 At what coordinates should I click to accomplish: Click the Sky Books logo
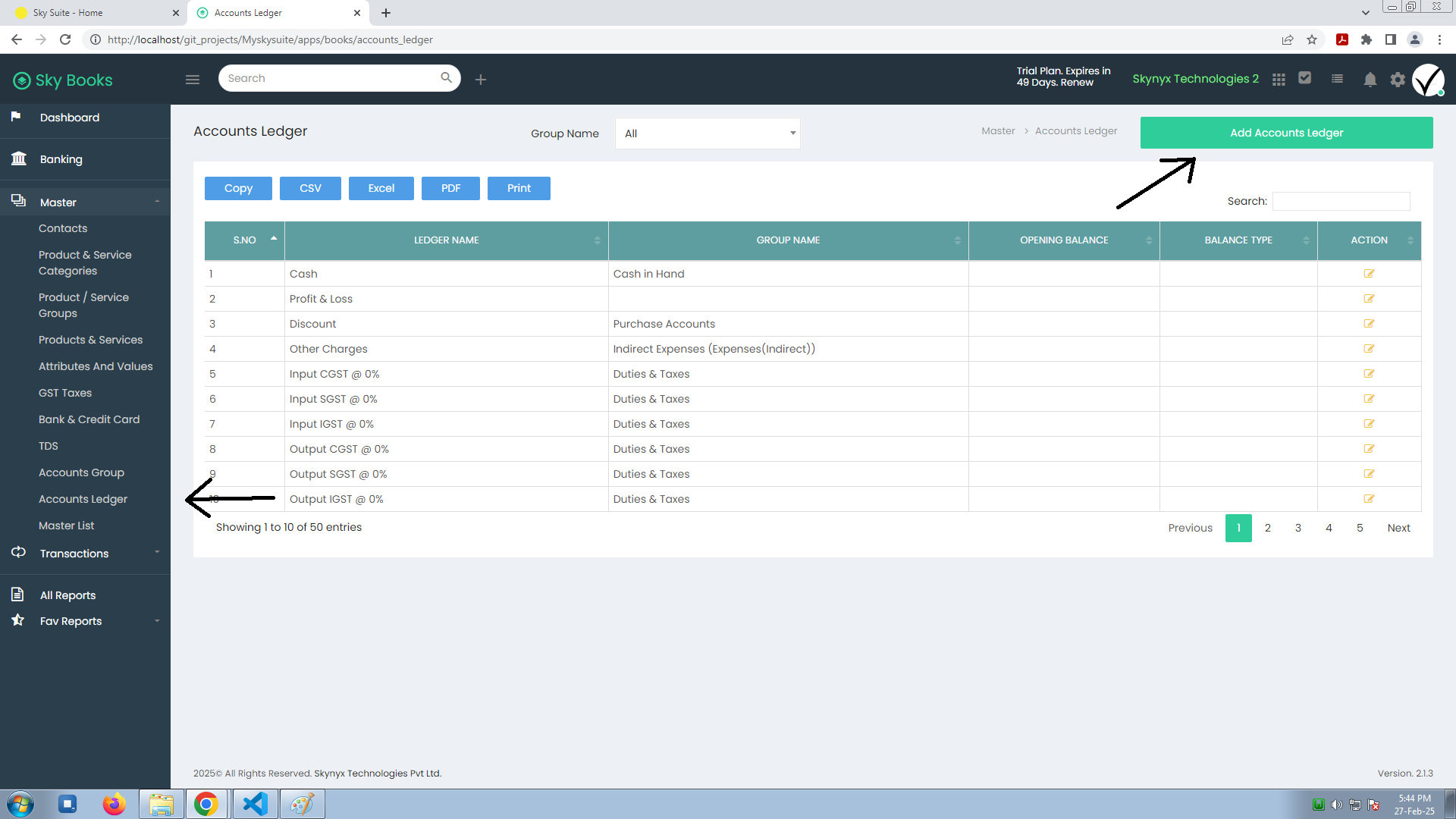[x=63, y=80]
